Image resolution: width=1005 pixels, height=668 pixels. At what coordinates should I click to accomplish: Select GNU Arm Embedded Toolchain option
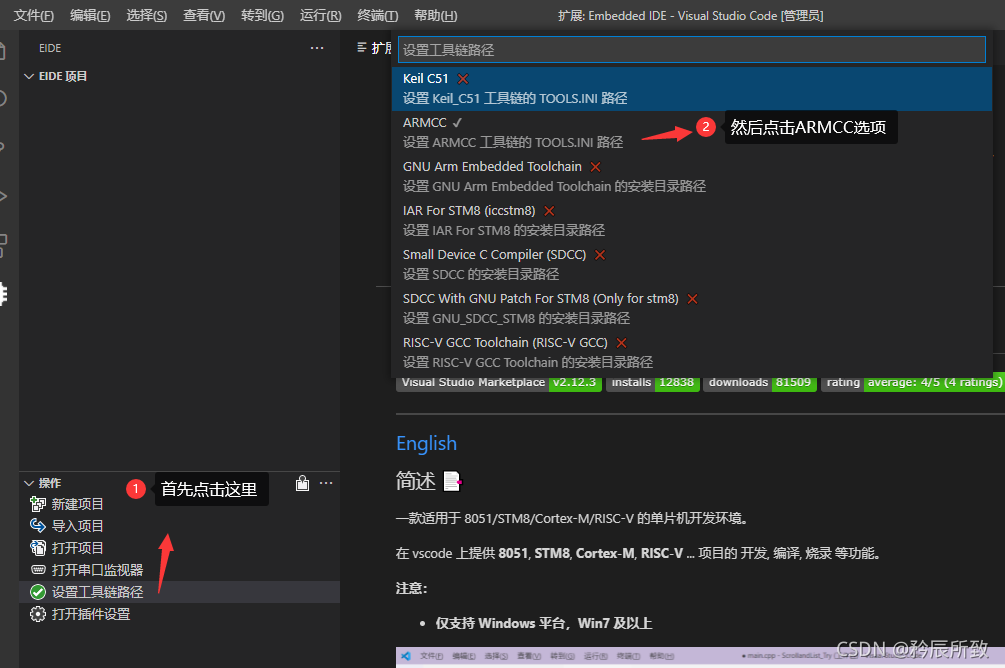pos(692,176)
